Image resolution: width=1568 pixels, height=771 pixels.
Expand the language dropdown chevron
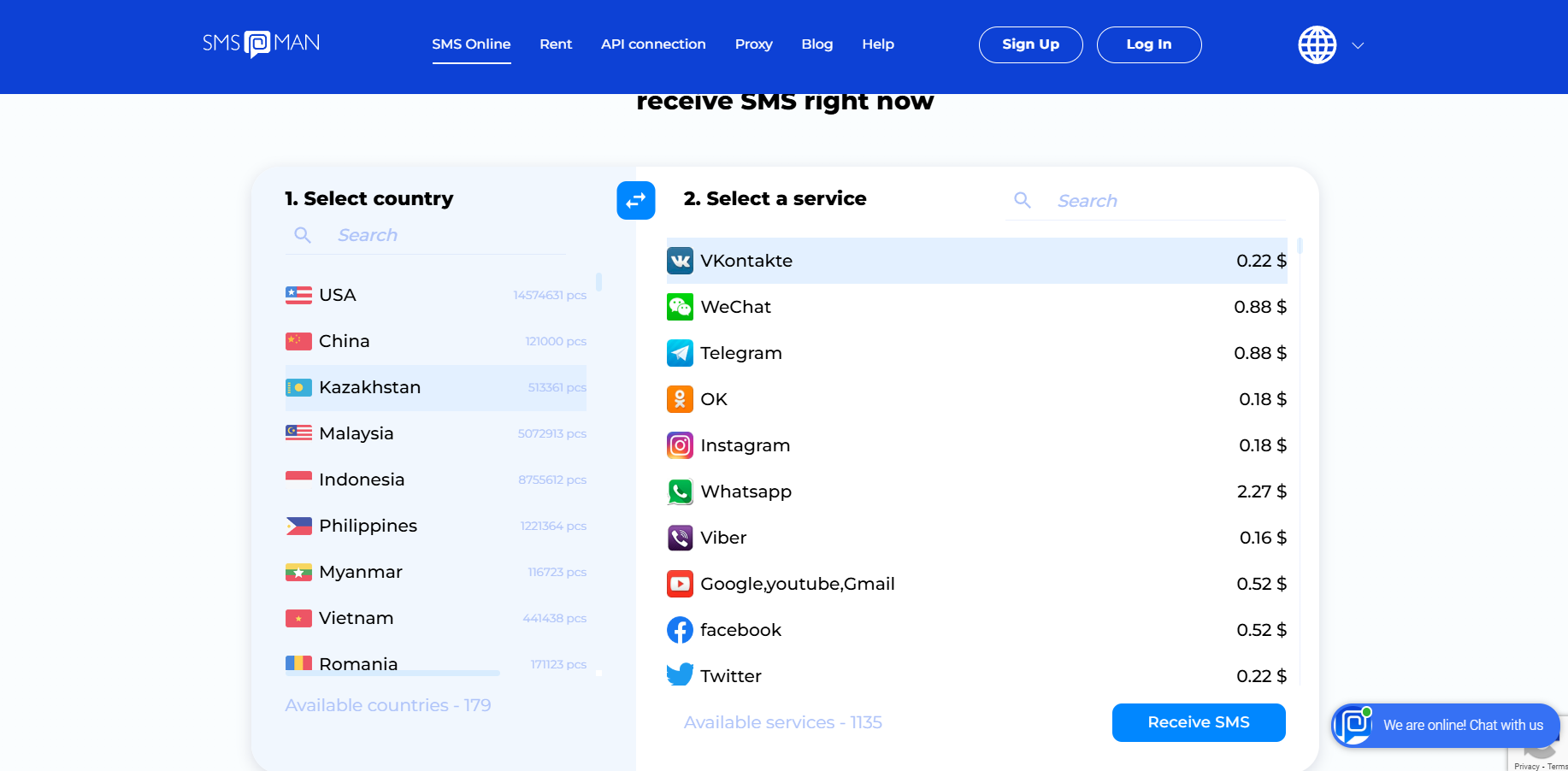1358,45
